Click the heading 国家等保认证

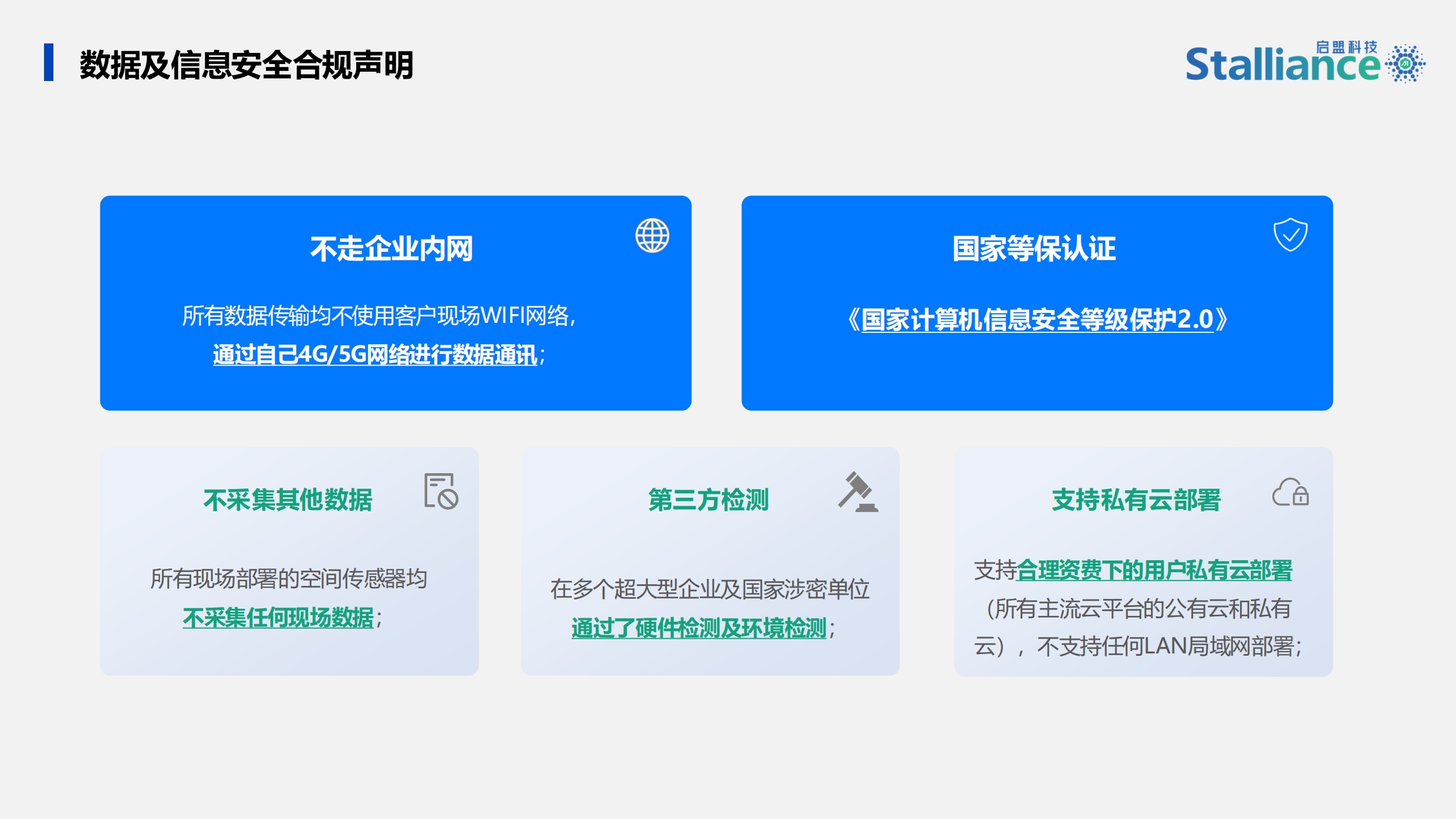tap(1034, 248)
